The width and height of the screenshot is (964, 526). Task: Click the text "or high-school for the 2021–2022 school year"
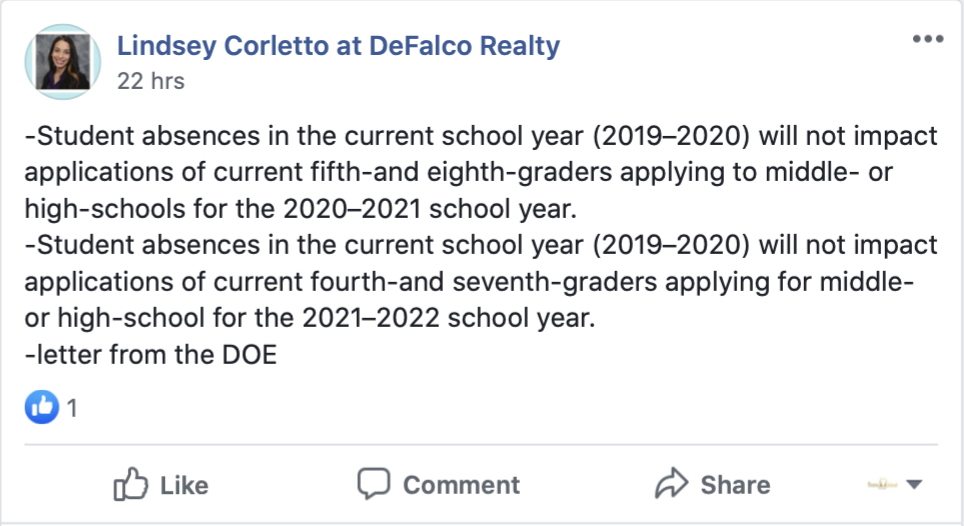(309, 318)
